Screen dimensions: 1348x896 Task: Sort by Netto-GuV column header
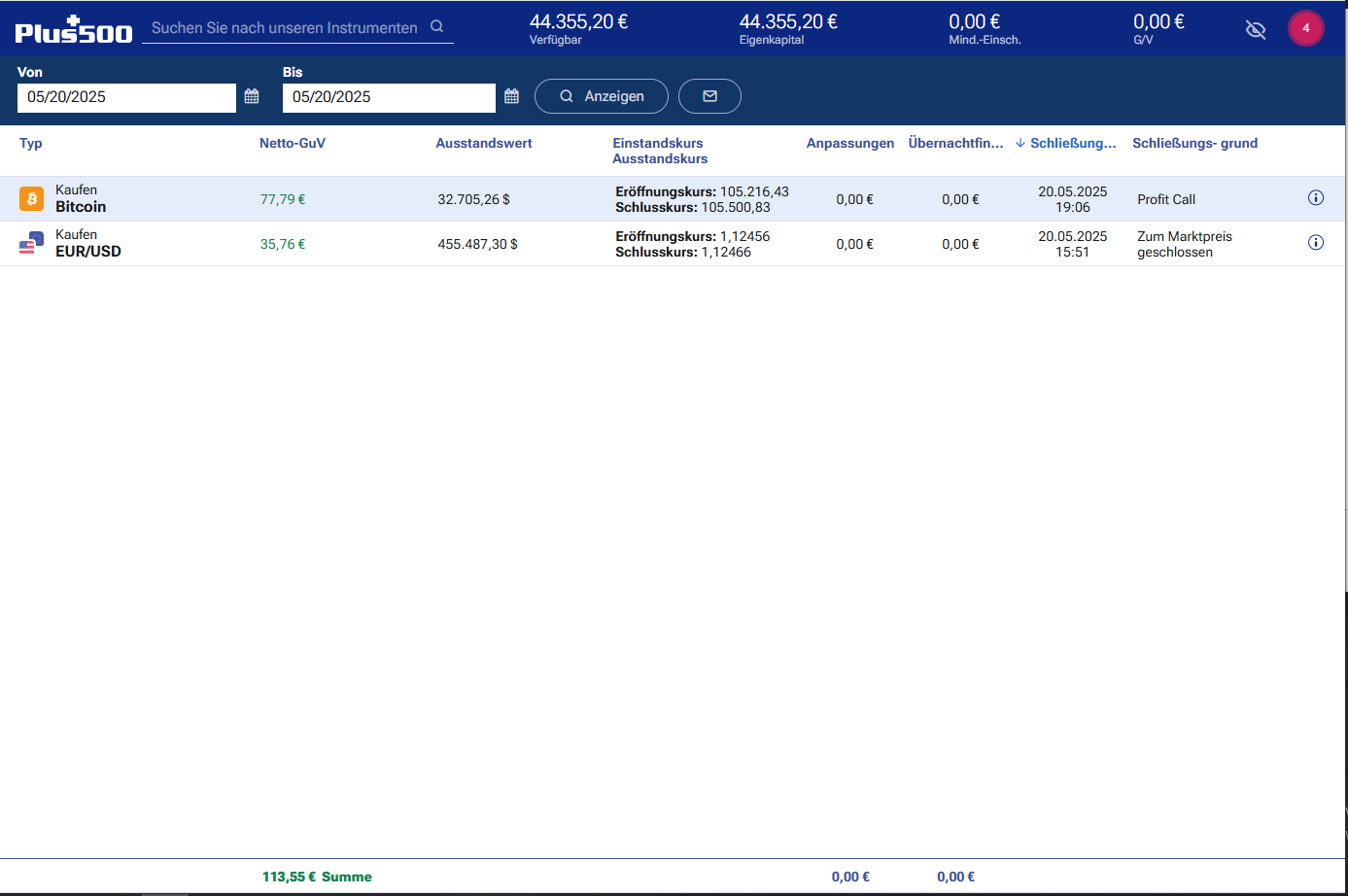(x=293, y=143)
